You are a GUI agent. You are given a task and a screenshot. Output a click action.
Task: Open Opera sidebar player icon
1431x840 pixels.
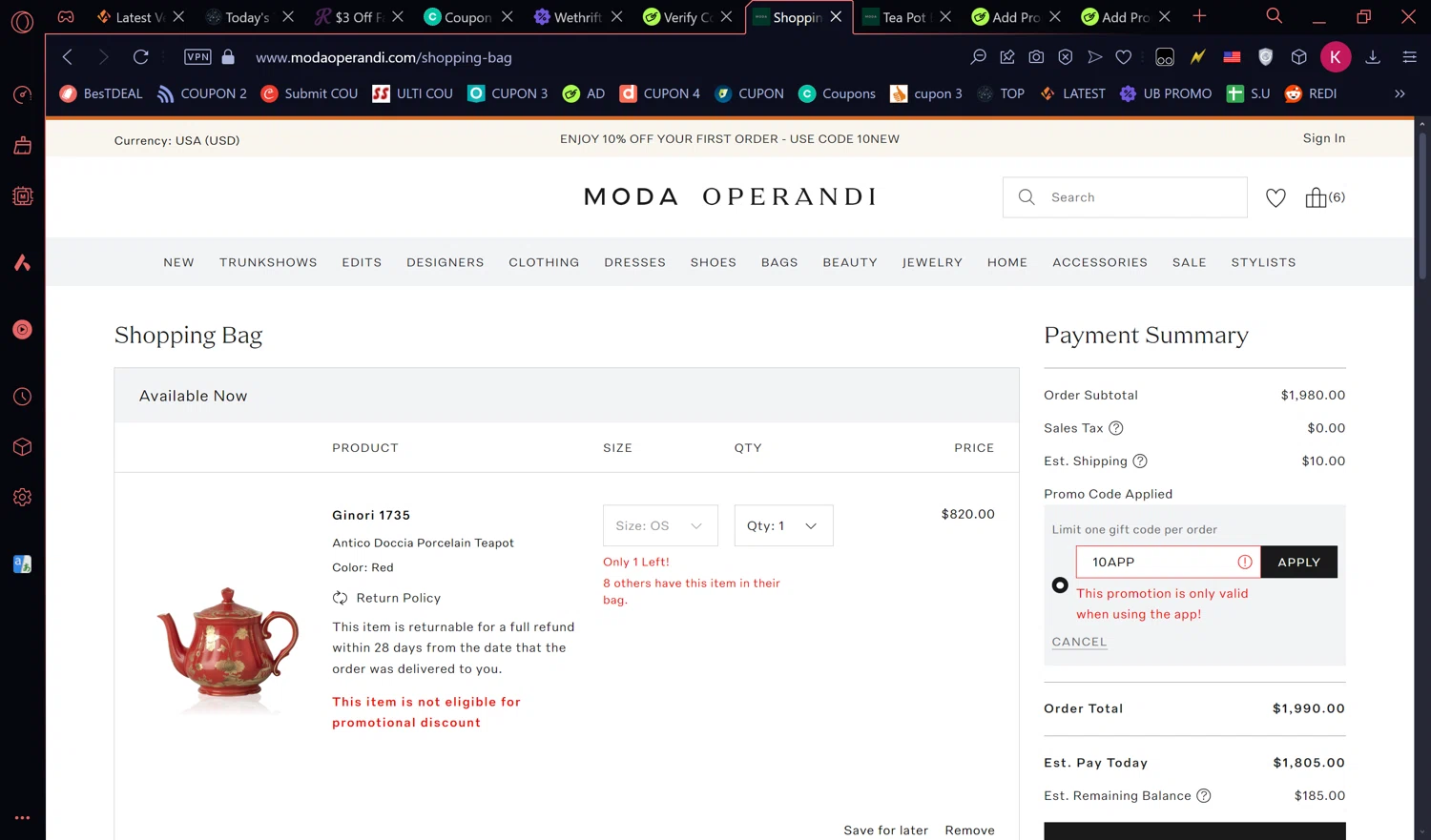[23, 330]
